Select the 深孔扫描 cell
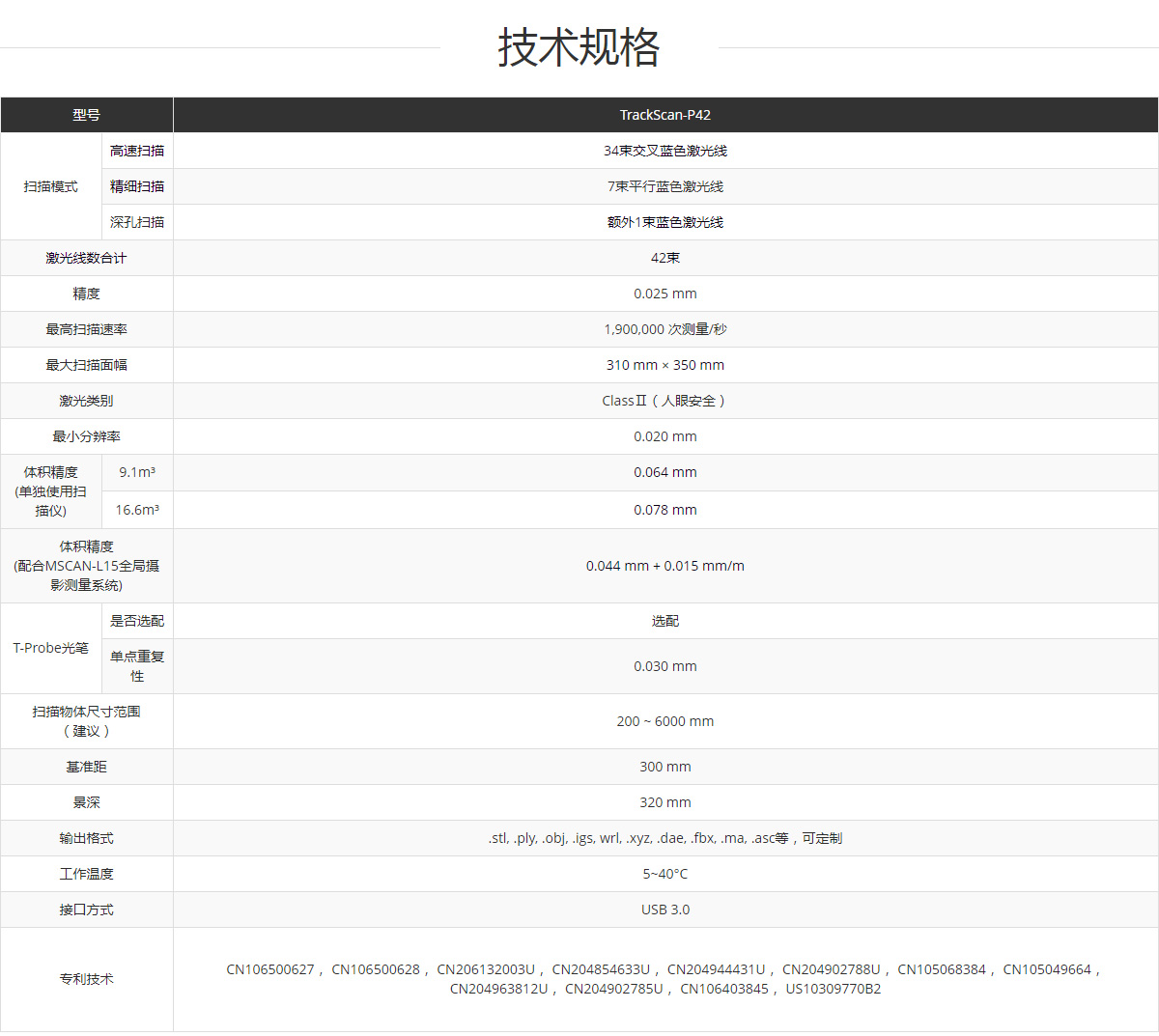 pyautogui.click(x=137, y=222)
